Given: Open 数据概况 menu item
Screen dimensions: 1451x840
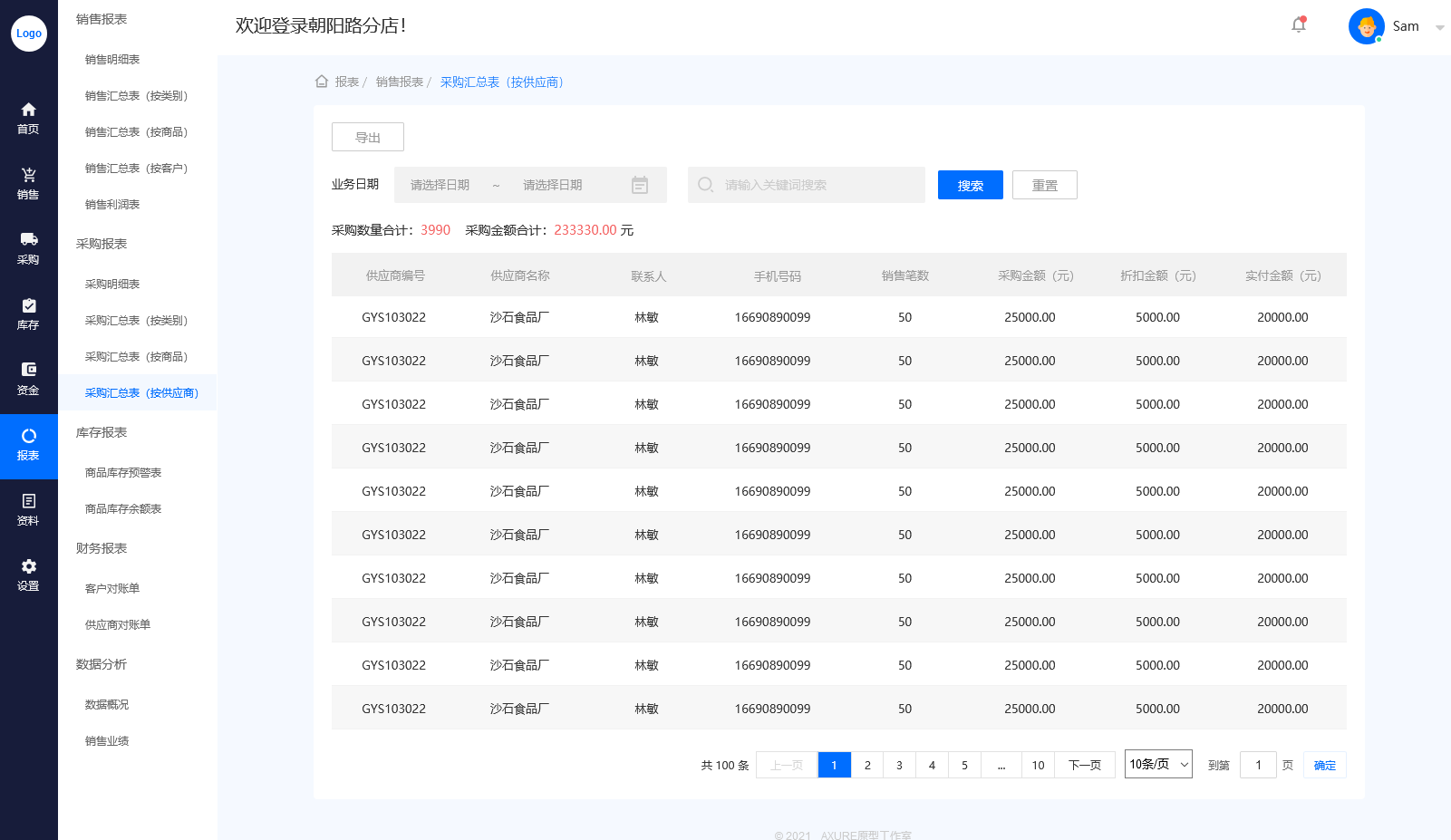Looking at the screenshot, I should tap(107, 705).
